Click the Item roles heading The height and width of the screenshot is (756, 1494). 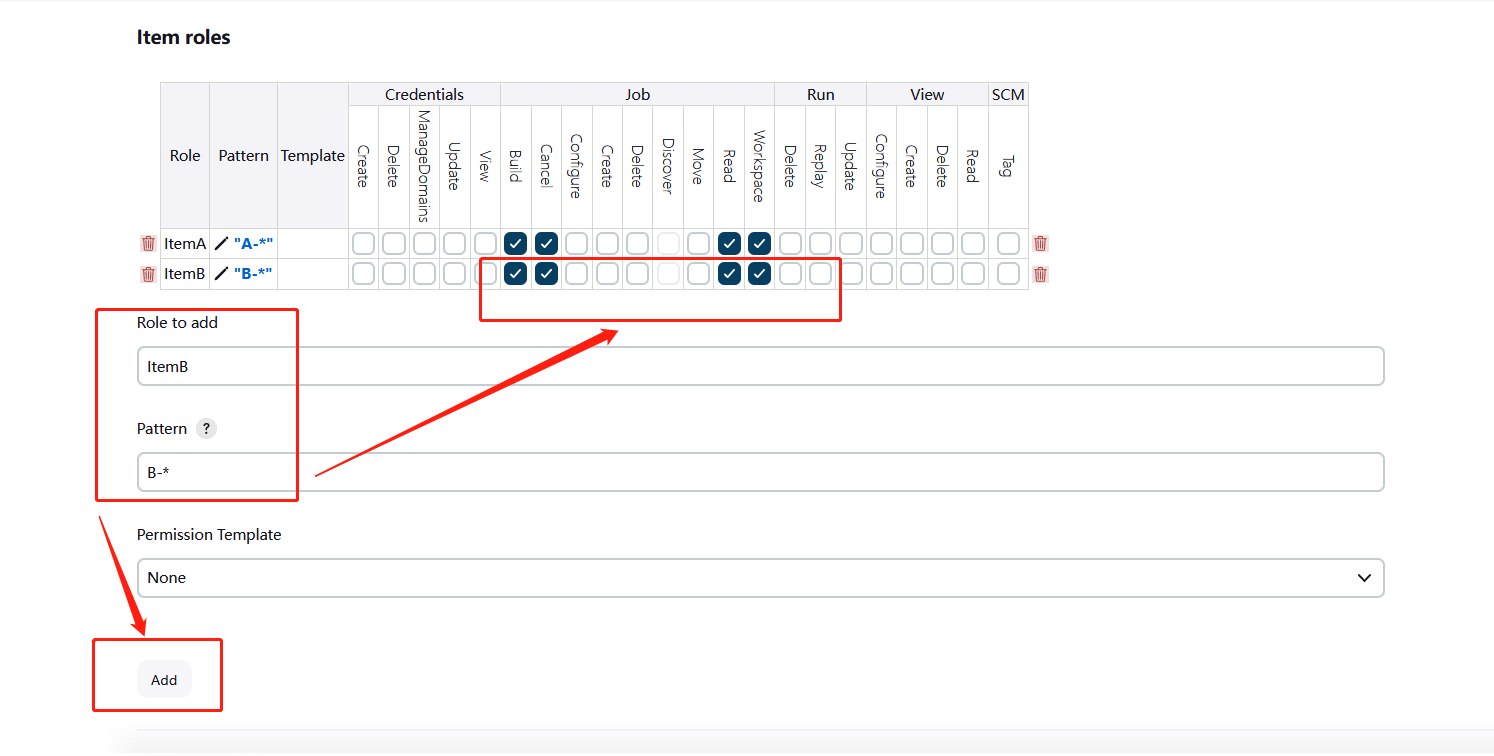184,37
